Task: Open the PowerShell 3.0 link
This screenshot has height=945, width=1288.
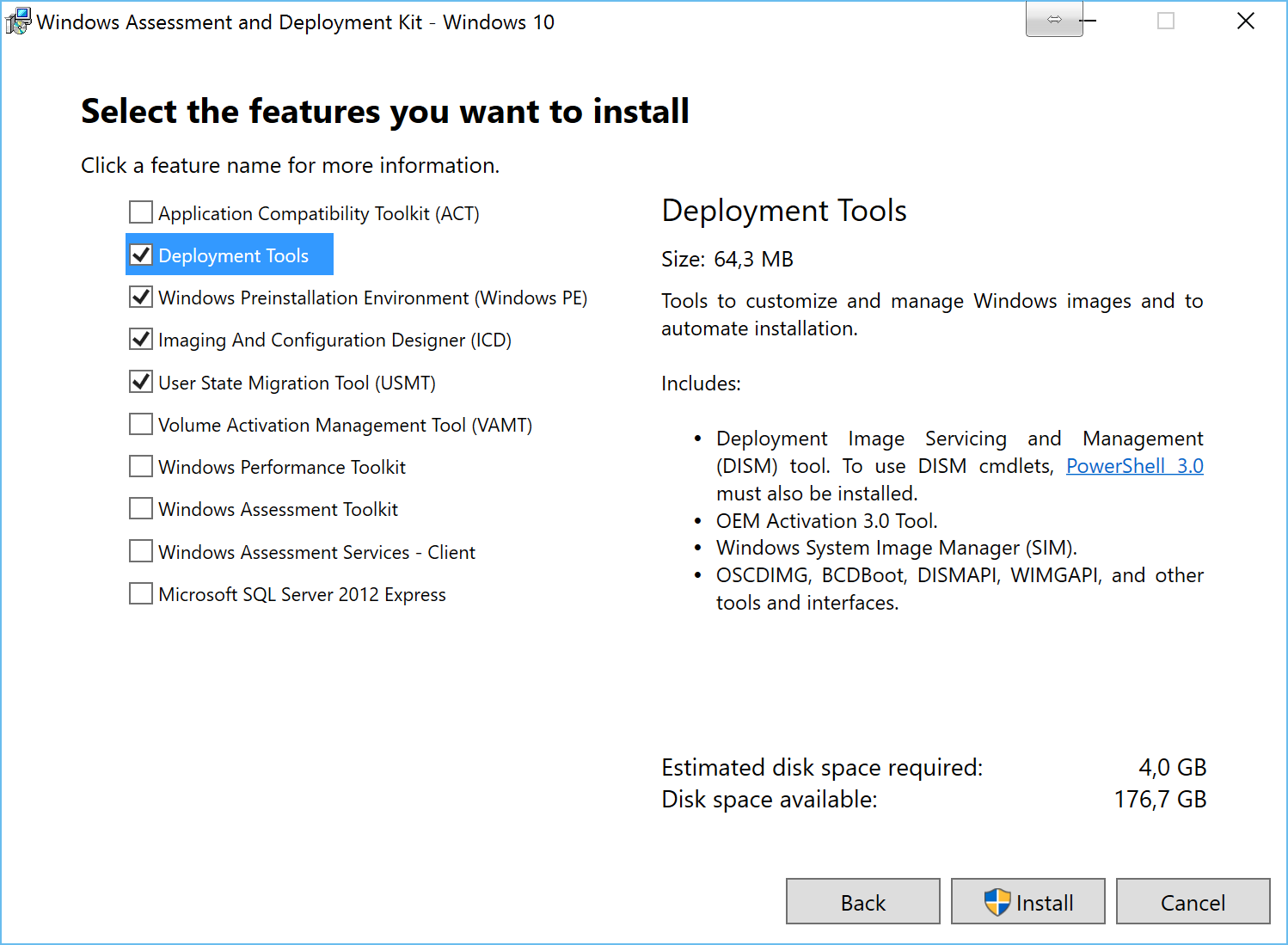Action: [1133, 466]
